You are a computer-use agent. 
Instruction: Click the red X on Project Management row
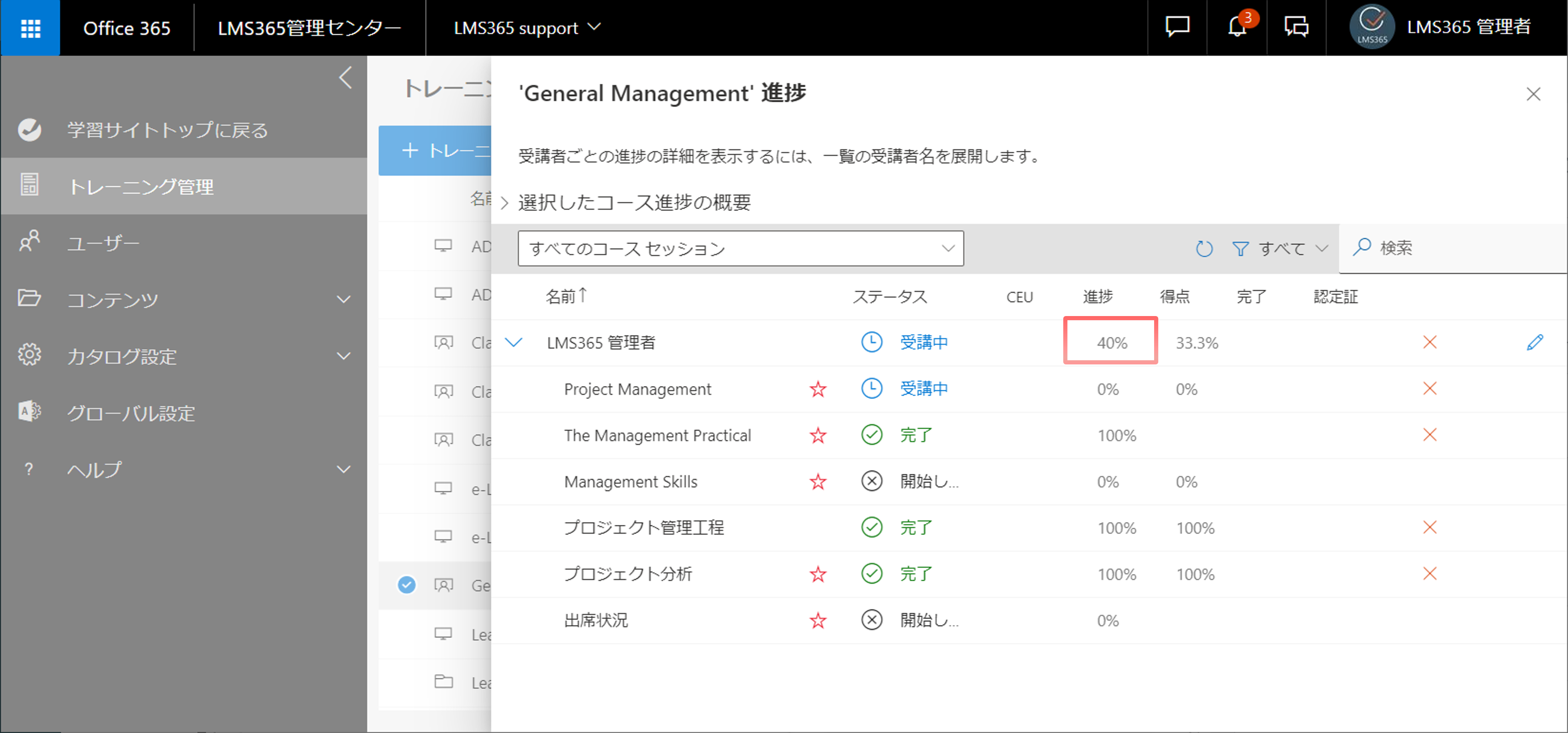pyautogui.click(x=1430, y=389)
